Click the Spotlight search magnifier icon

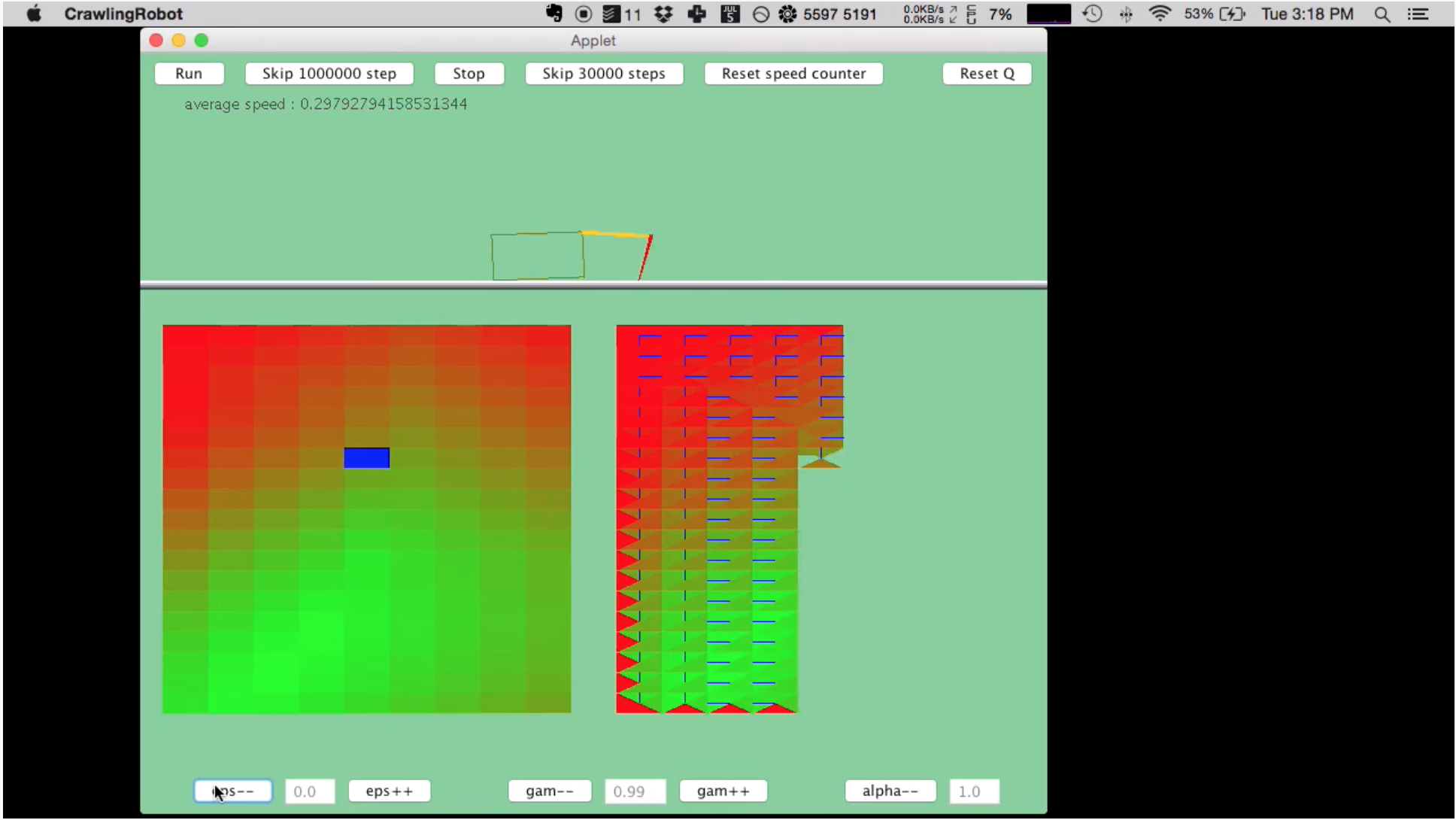pyautogui.click(x=1382, y=14)
